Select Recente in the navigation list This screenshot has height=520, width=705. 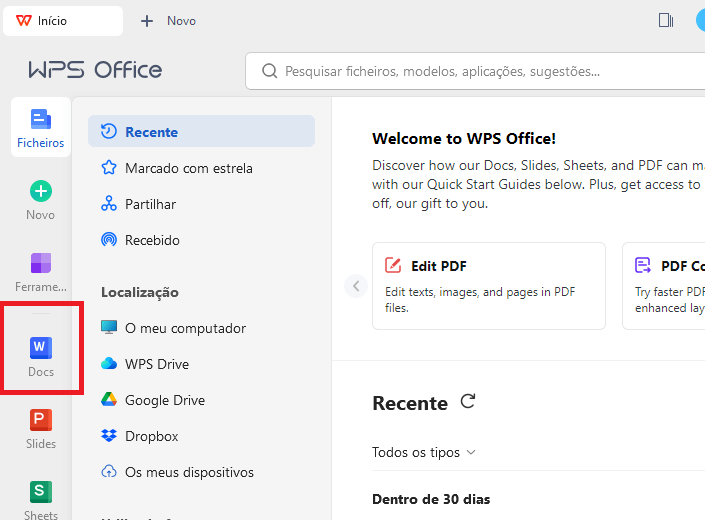pos(201,132)
